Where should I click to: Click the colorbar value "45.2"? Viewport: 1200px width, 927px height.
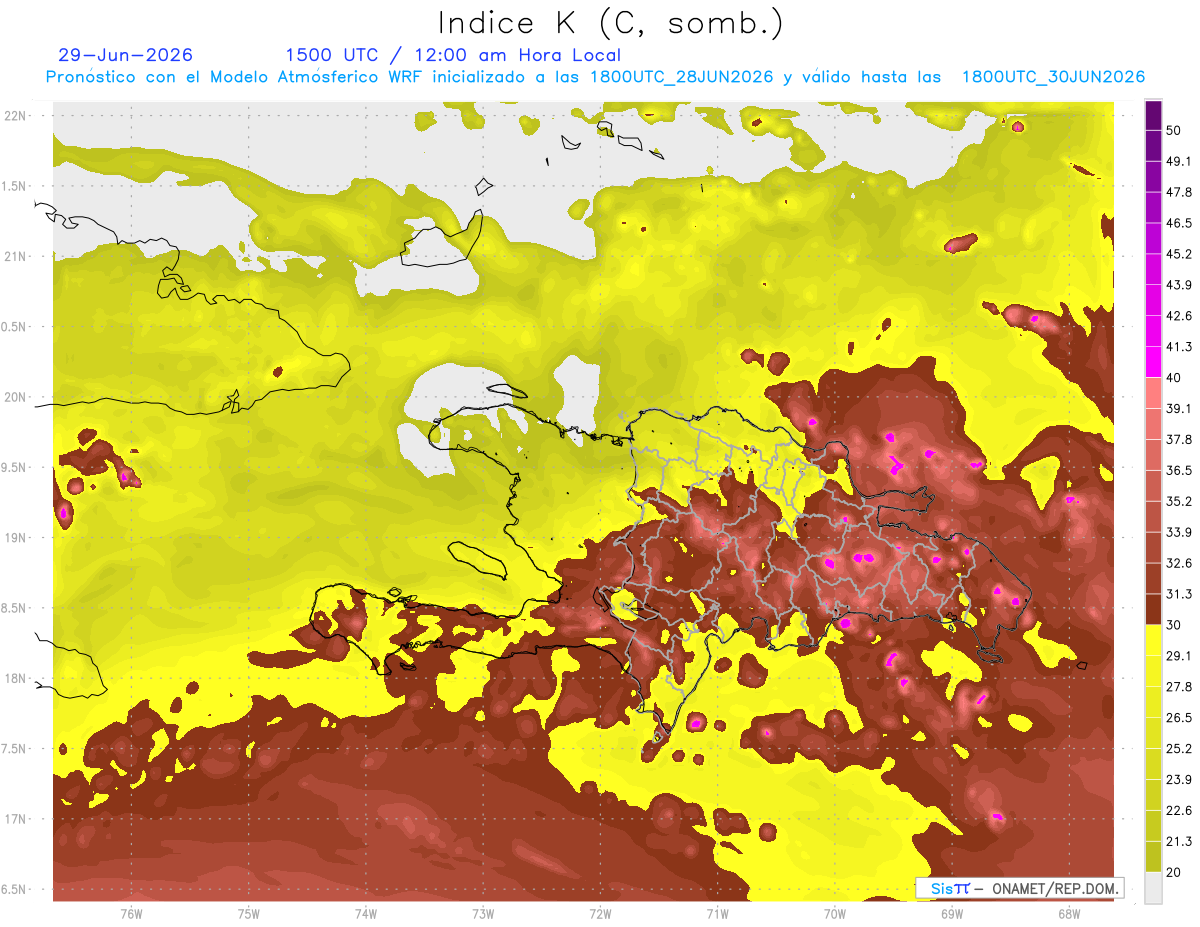[x=1178, y=254]
